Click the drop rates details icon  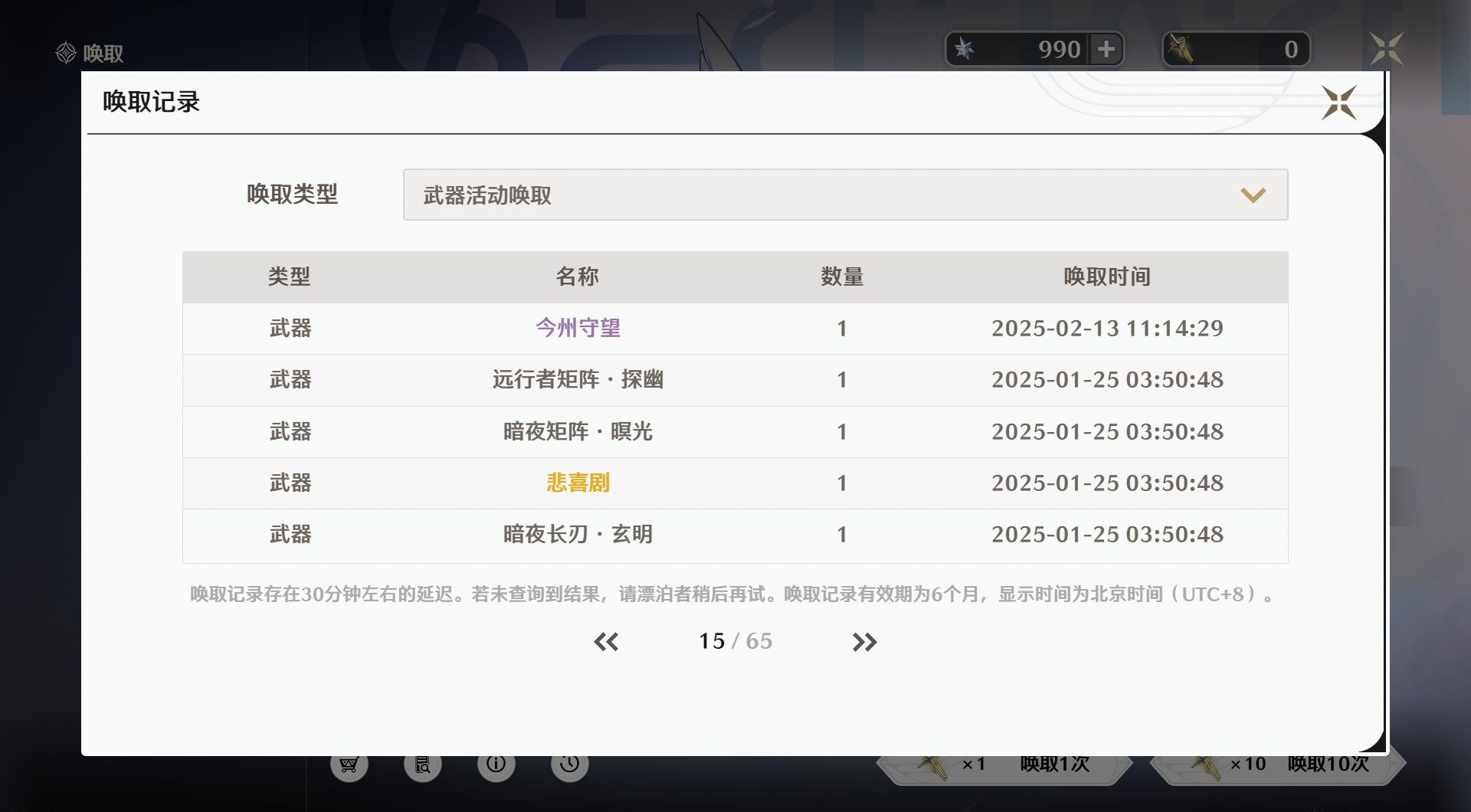coord(422,764)
